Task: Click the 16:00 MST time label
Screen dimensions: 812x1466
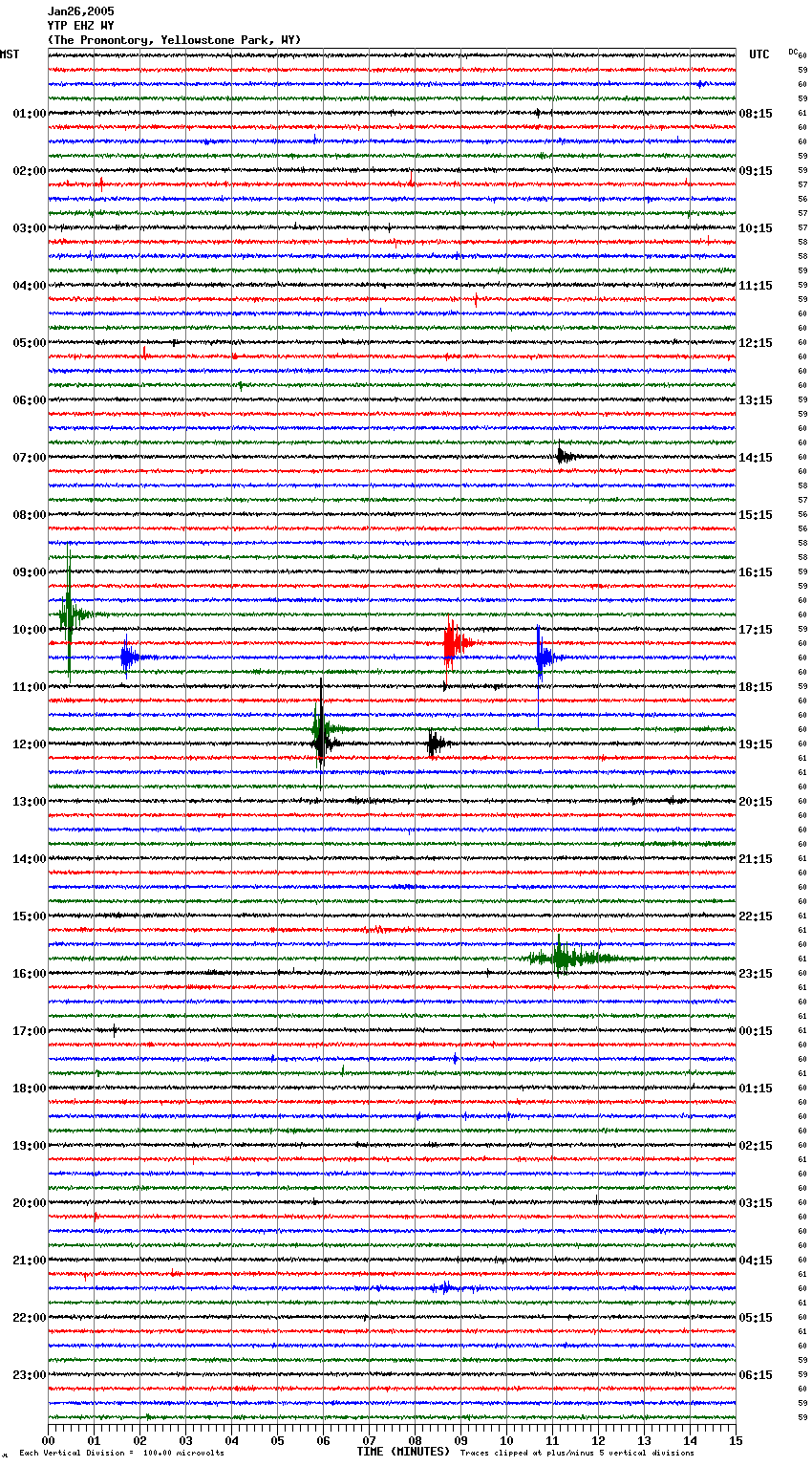Action: [30, 974]
